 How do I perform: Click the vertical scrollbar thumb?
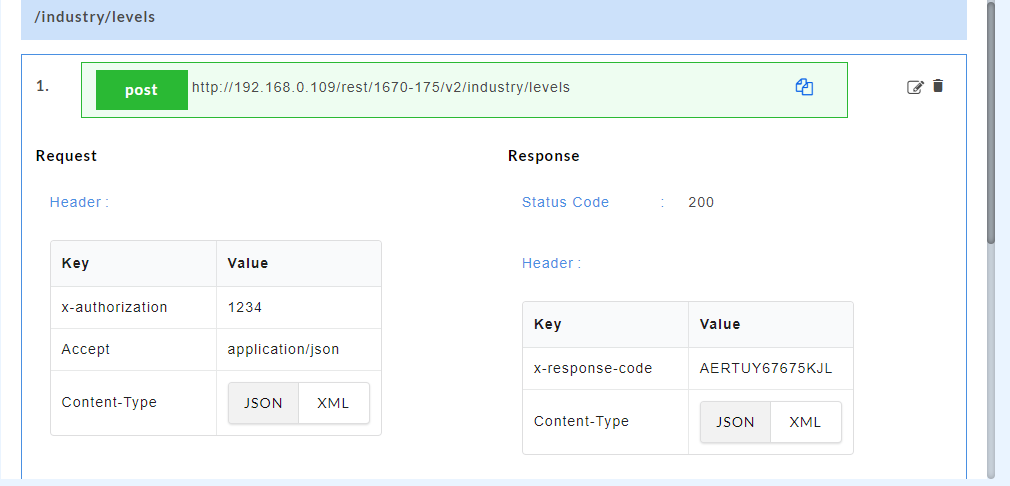pyautogui.click(x=991, y=120)
